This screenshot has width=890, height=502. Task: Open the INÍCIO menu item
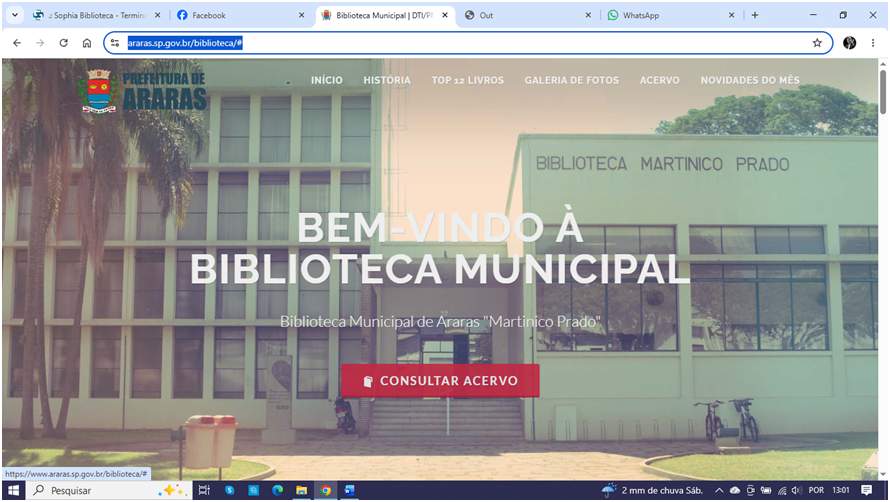pos(326,80)
